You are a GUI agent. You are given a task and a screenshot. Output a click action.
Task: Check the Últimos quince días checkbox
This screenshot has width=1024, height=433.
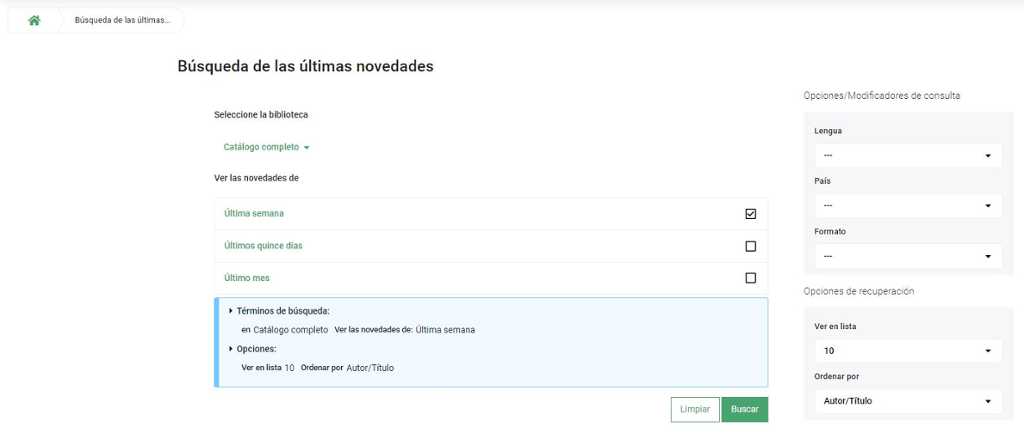(x=751, y=246)
